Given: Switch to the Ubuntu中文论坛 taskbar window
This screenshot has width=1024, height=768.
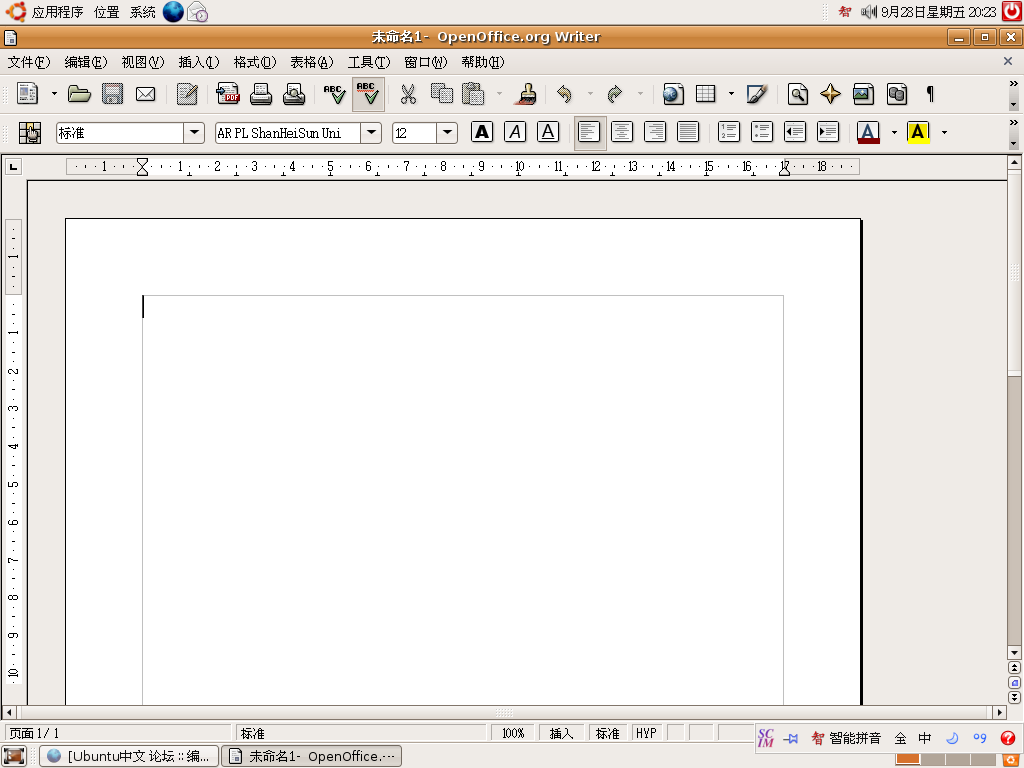Looking at the screenshot, I should pos(129,756).
